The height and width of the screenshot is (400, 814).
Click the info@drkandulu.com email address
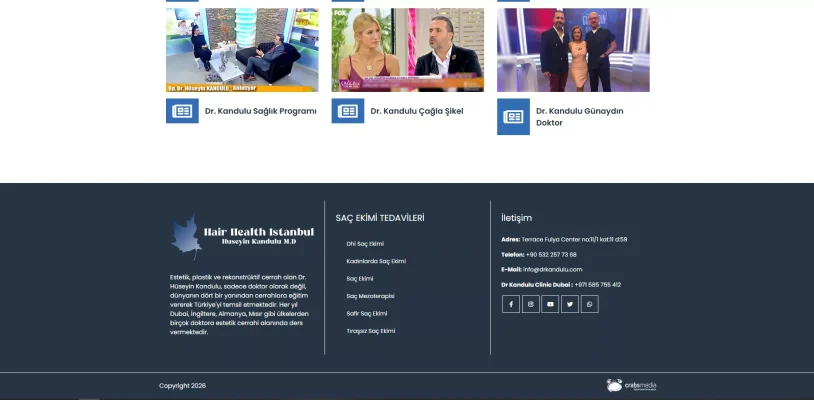(x=552, y=269)
